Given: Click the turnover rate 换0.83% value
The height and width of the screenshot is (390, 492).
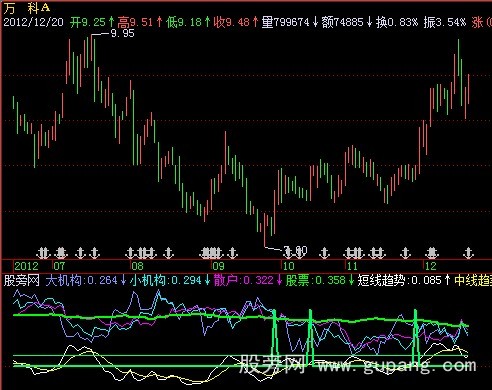Looking at the screenshot, I should (x=397, y=22).
